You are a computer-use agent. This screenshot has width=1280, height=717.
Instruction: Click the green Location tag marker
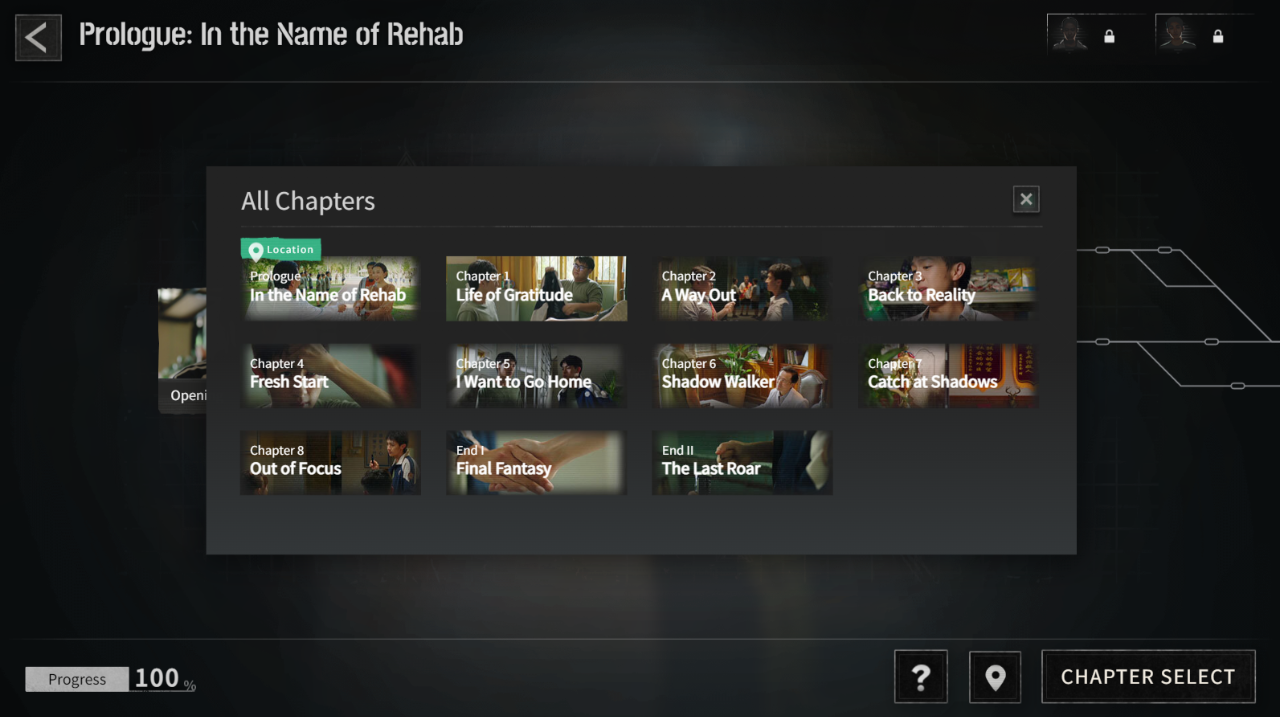281,249
